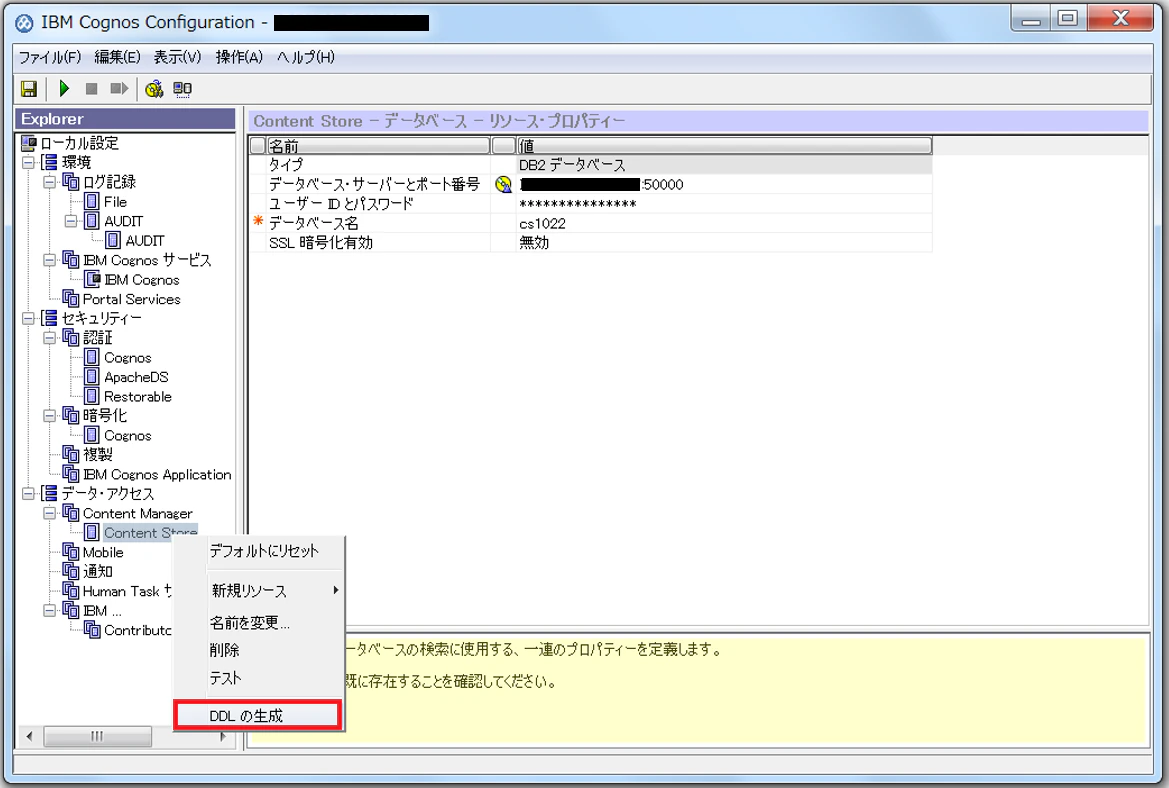
Task: Choose DDL の生成 from the context menu
Action: [x=258, y=716]
